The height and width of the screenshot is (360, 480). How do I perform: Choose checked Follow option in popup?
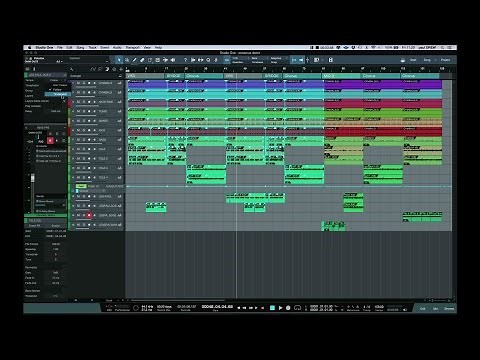(57, 90)
